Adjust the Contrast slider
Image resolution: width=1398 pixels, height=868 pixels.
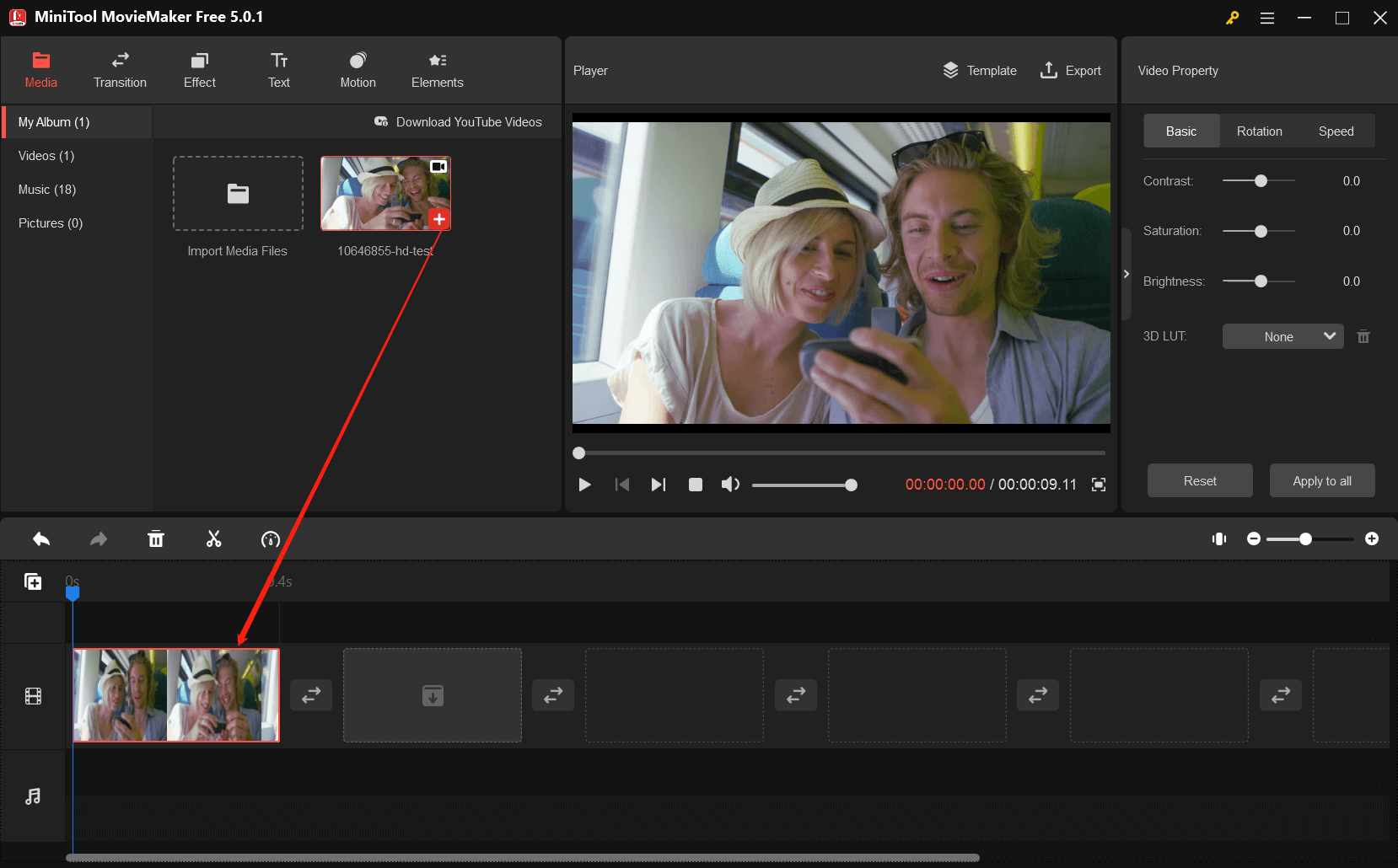coord(1259,181)
